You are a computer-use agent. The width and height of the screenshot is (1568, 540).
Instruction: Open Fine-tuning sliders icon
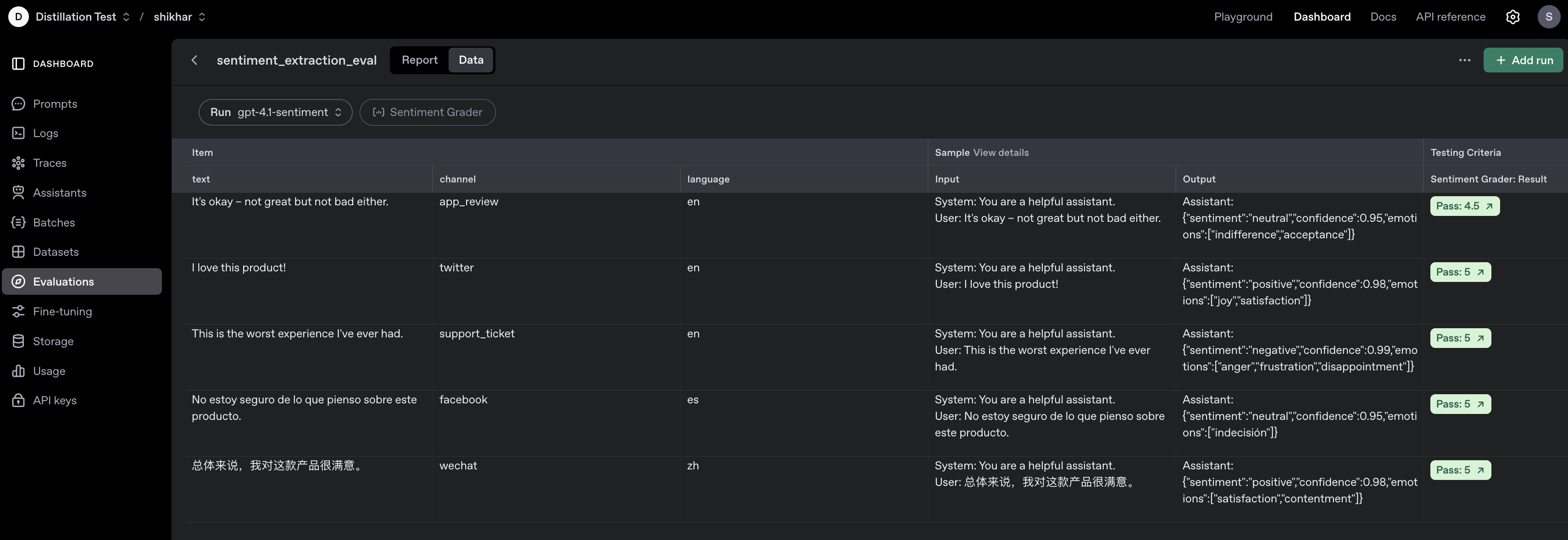(x=18, y=311)
